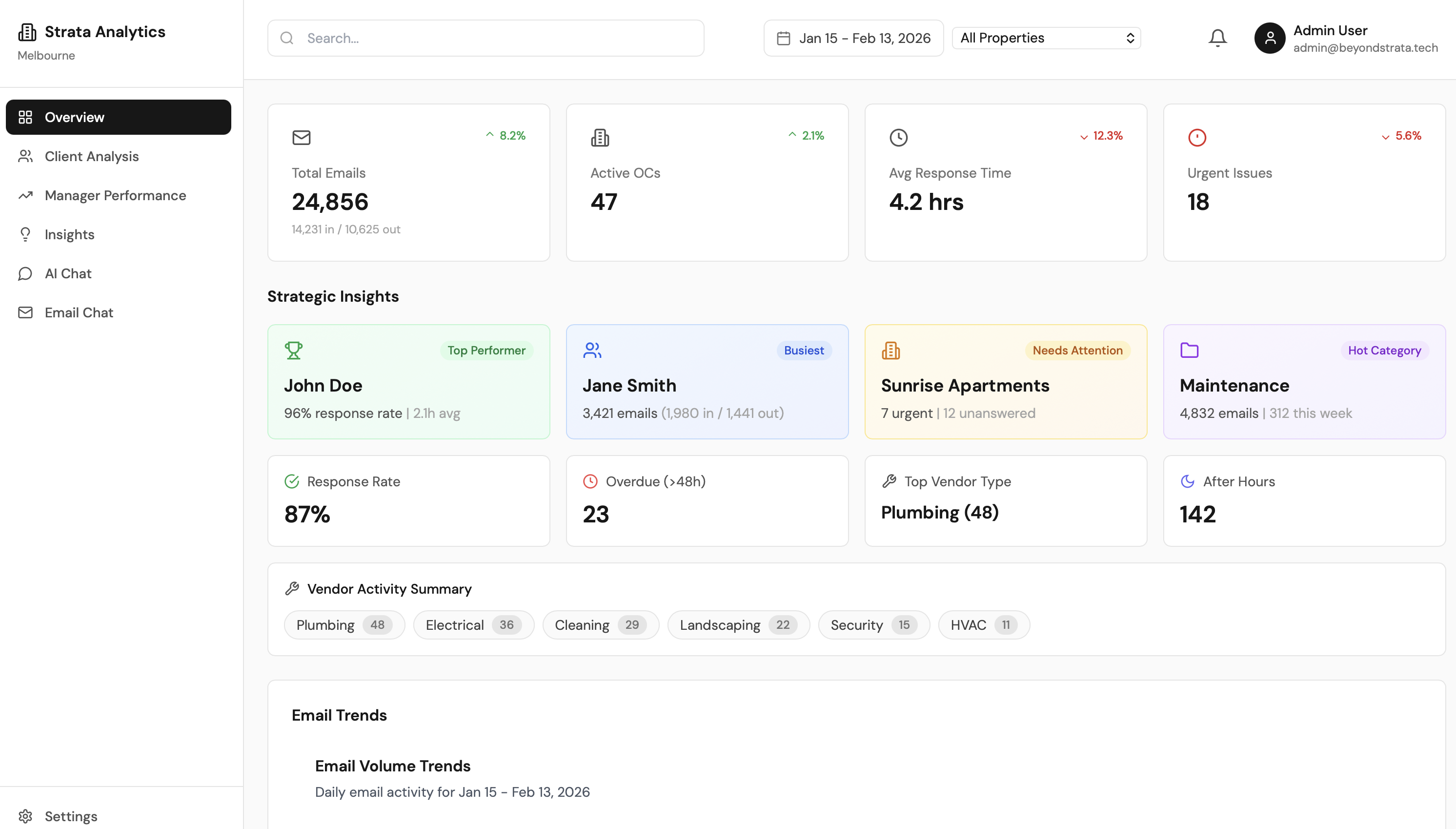Open the notifications bell

tap(1216, 38)
